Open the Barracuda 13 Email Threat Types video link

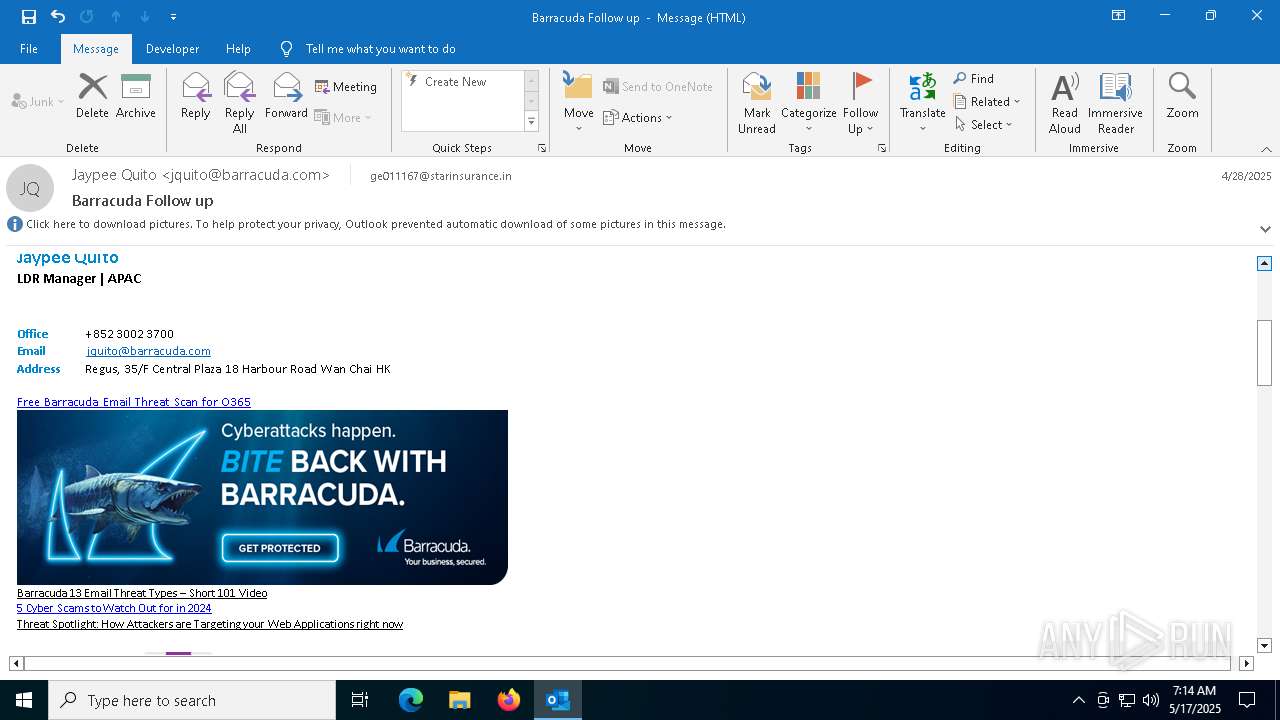click(x=142, y=593)
